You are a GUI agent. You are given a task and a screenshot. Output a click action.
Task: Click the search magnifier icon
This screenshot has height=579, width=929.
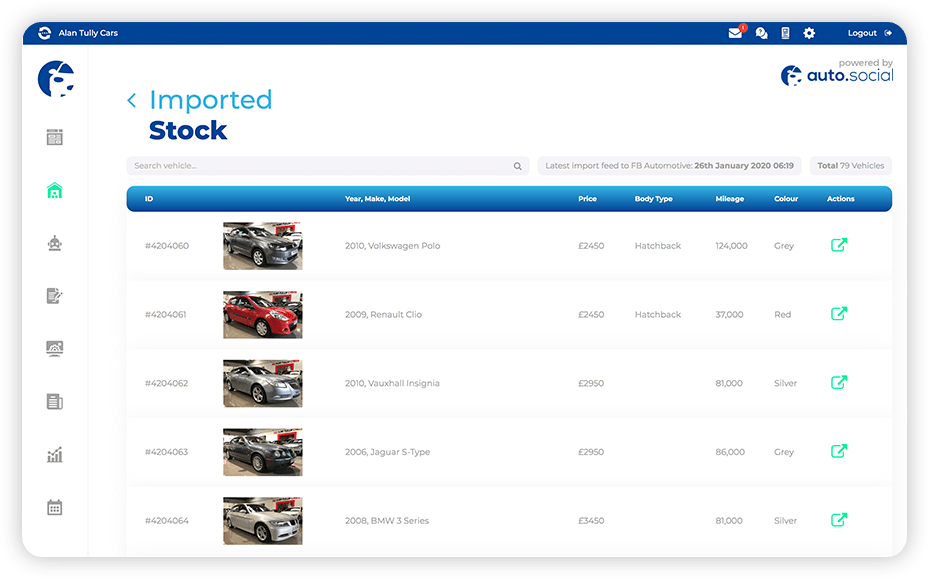click(x=517, y=167)
